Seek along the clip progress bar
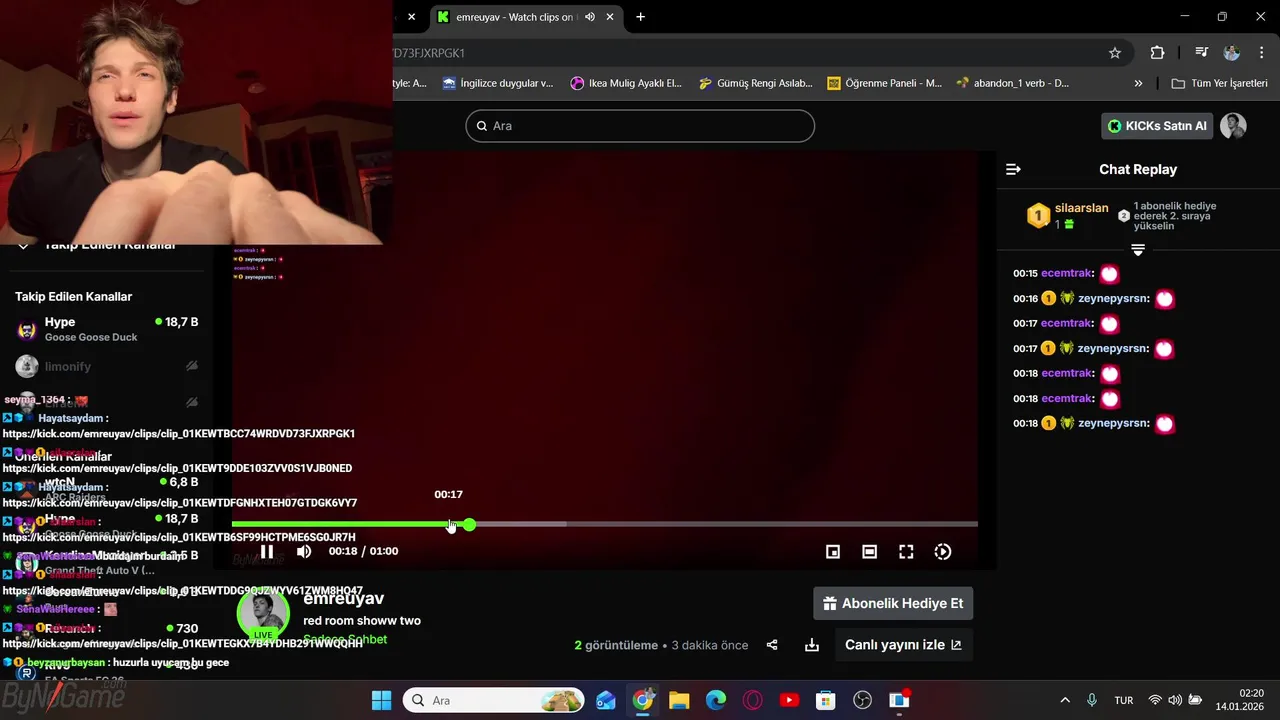 tap(604, 524)
